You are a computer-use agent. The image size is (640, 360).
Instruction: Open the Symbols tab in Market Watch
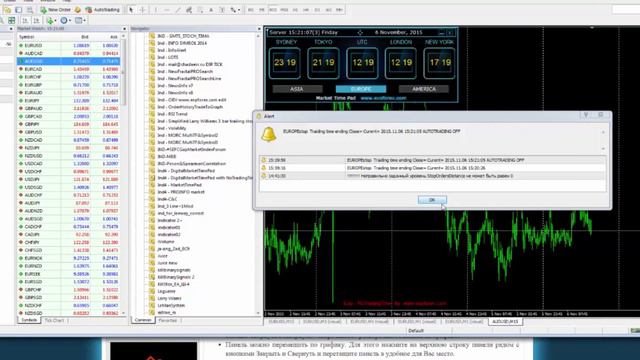click(x=29, y=320)
